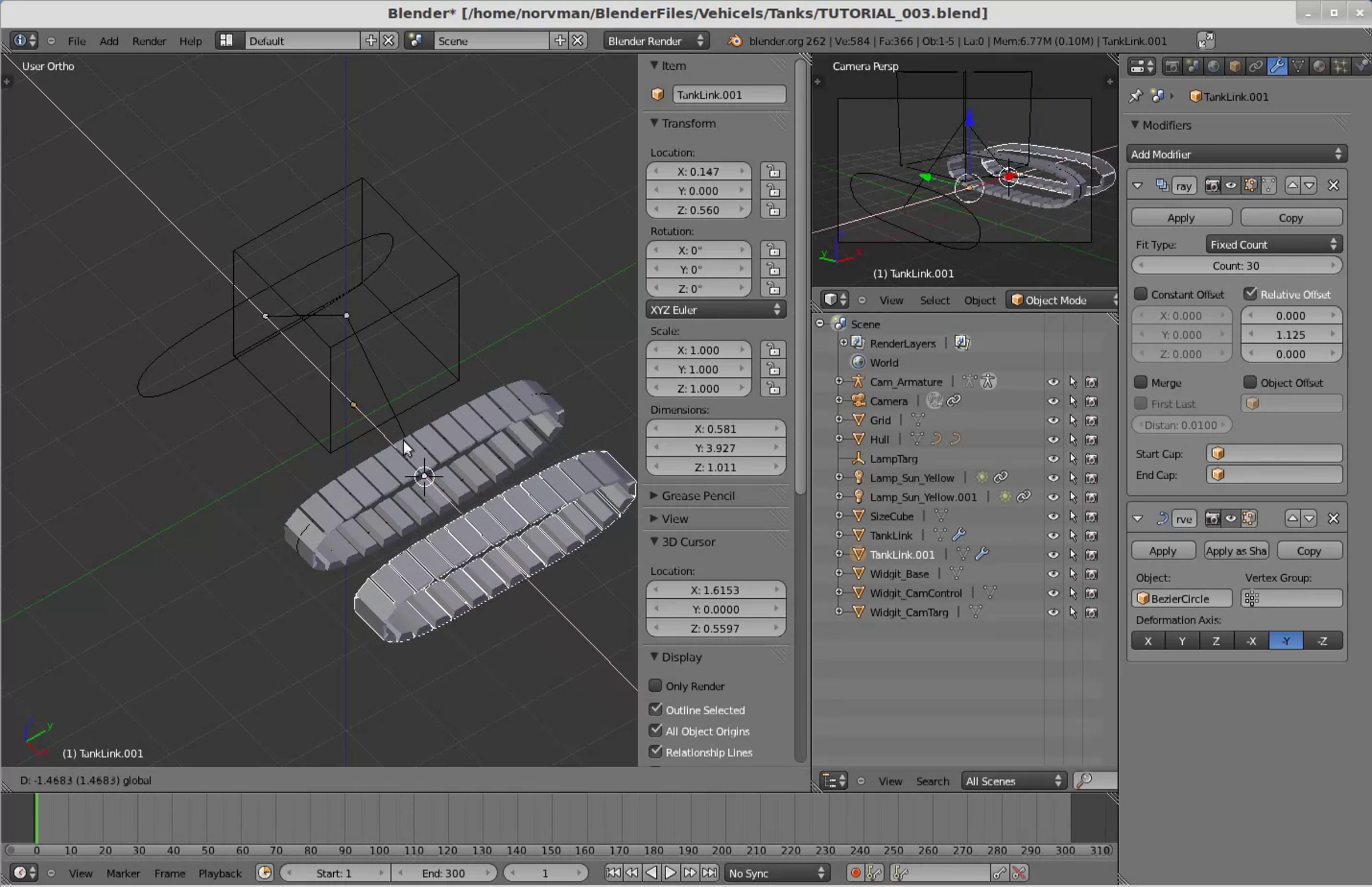The width and height of the screenshot is (1372, 887).
Task: Delete the Array modifier with X
Action: [x=1333, y=185]
